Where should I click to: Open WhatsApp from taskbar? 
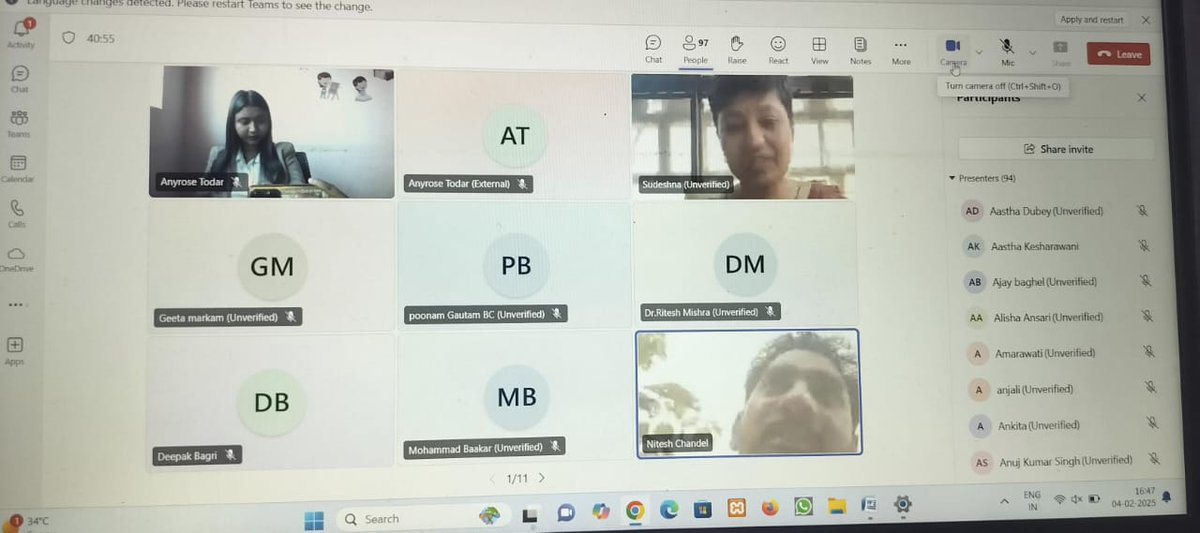[803, 507]
